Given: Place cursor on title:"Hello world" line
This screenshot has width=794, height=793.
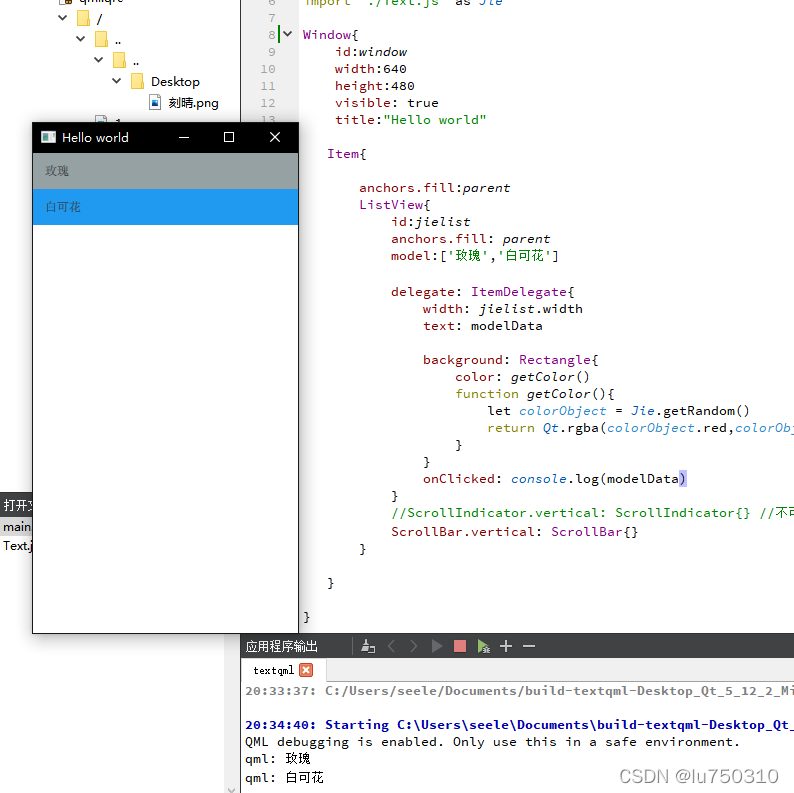Looking at the screenshot, I should click(410, 120).
